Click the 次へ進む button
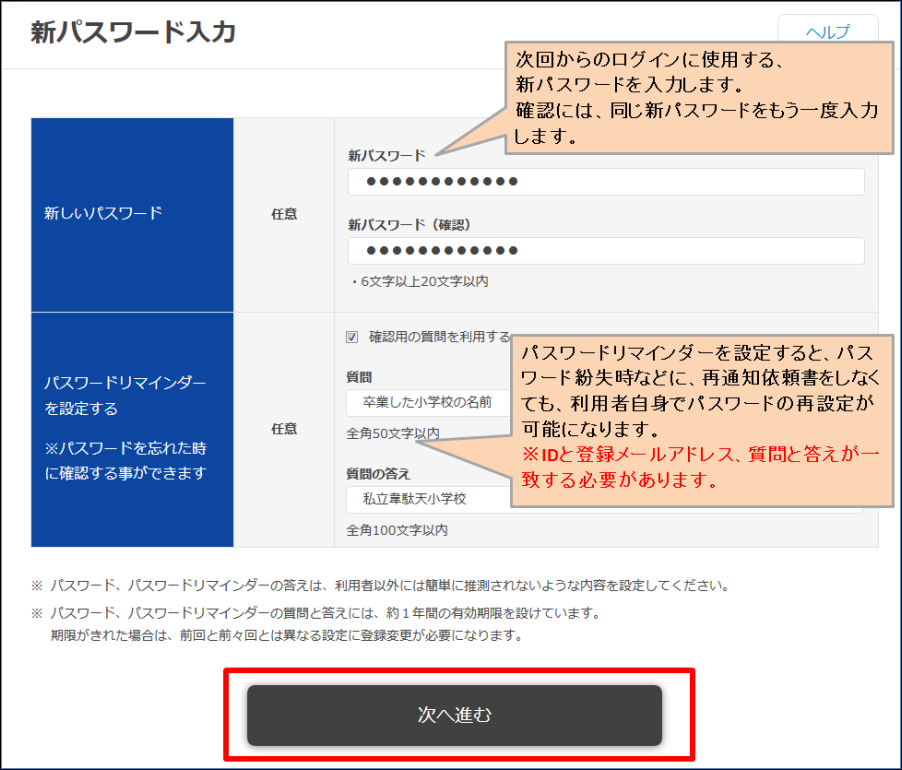This screenshot has width=902, height=770. click(455, 715)
